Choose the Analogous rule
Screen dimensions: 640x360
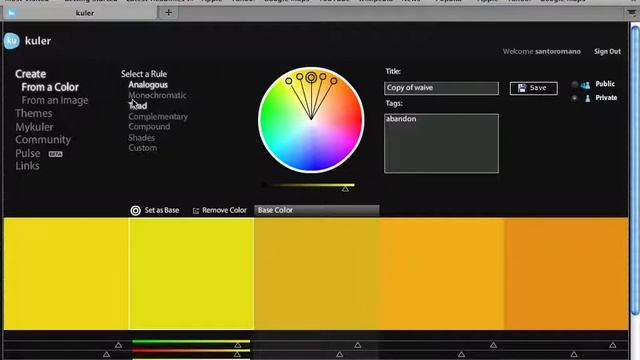148,84
